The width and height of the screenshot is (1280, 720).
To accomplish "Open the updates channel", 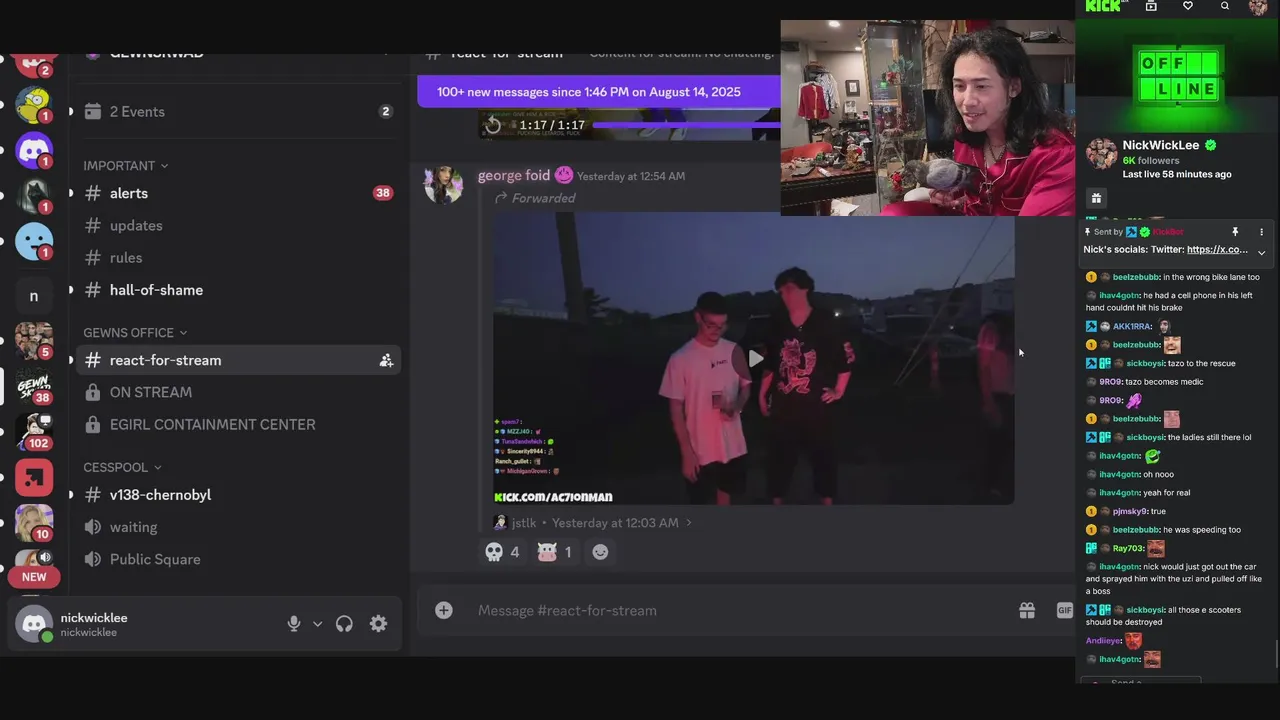I will (x=239, y=226).
